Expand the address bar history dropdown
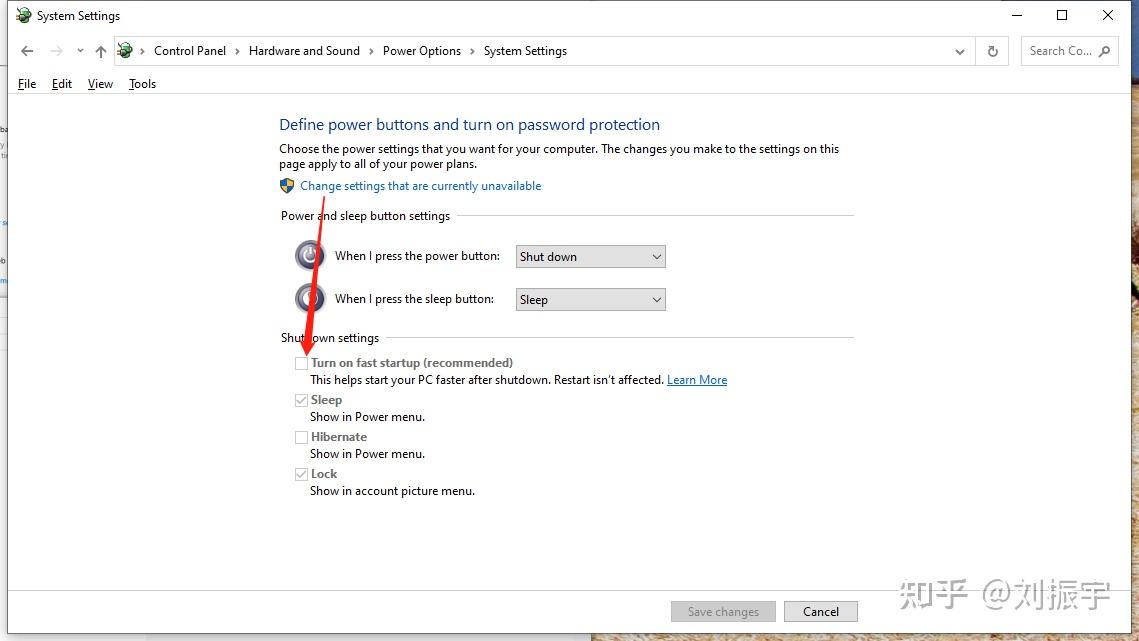1139x641 pixels. coord(960,51)
